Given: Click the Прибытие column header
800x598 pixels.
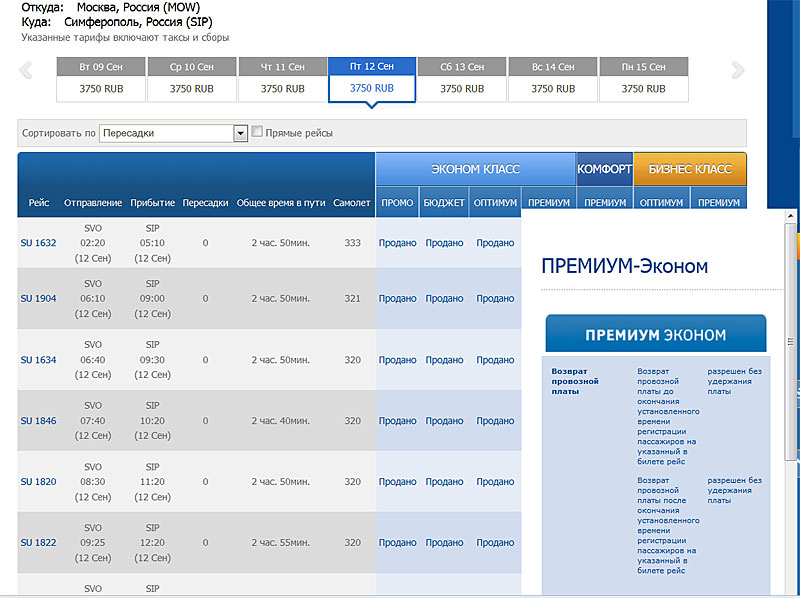Looking at the screenshot, I should [153, 203].
